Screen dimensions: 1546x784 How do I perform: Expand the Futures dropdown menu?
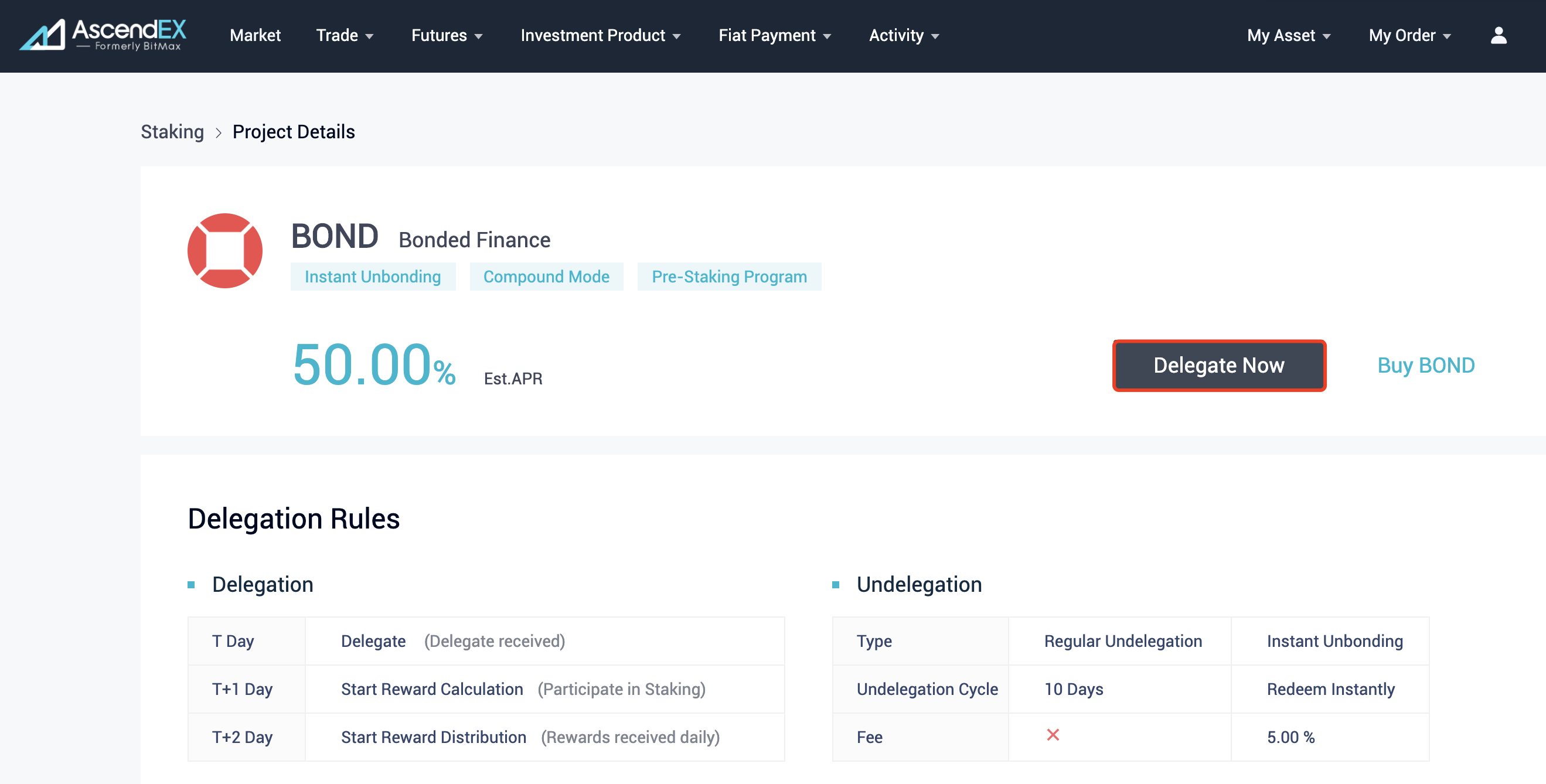pos(447,35)
